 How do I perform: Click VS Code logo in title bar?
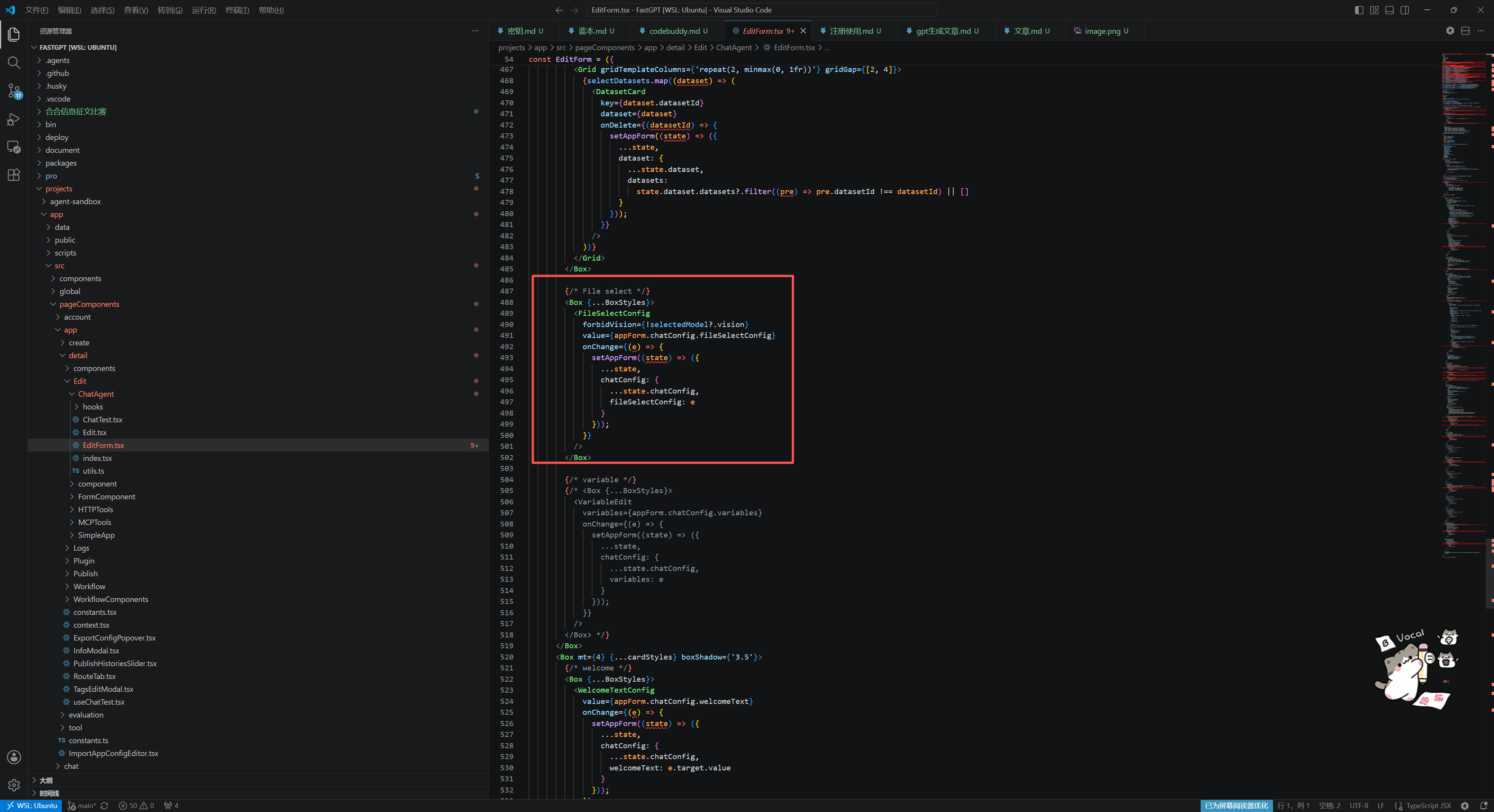(11, 10)
